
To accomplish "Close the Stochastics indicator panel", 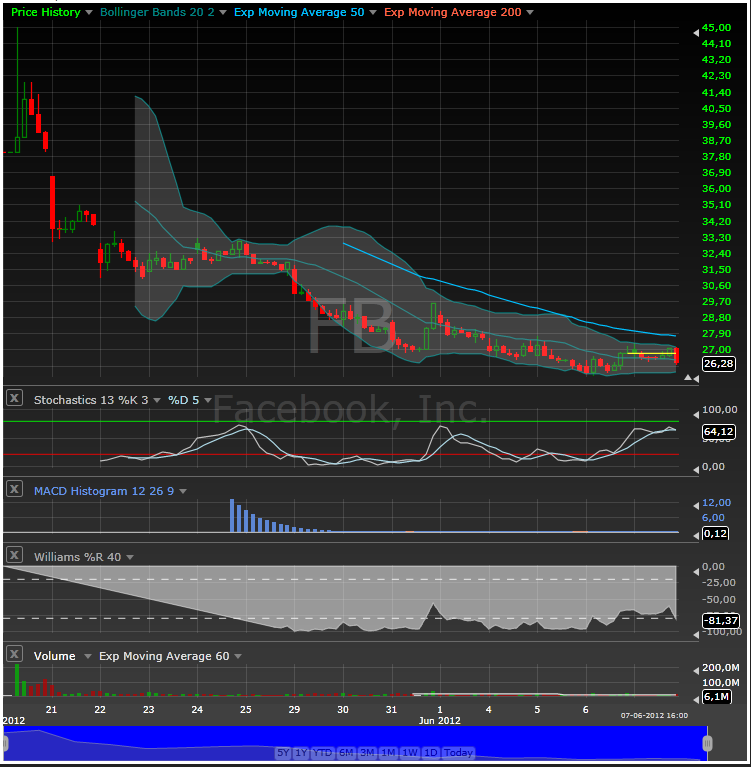I will pos(14,398).
